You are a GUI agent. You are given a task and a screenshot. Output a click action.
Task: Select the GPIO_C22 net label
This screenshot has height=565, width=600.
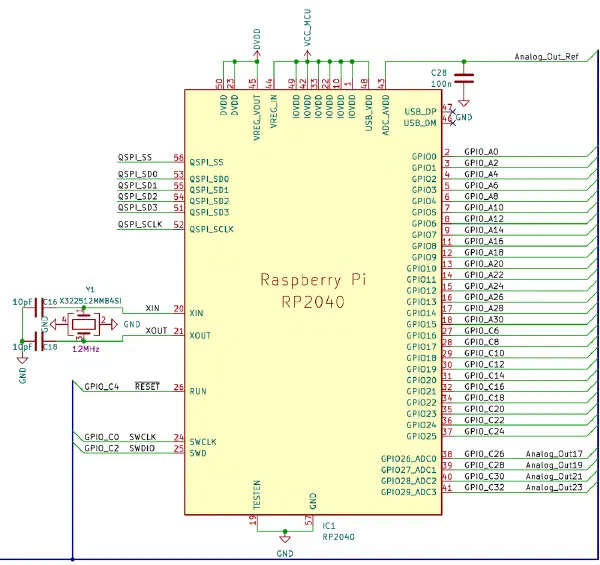pyautogui.click(x=484, y=420)
